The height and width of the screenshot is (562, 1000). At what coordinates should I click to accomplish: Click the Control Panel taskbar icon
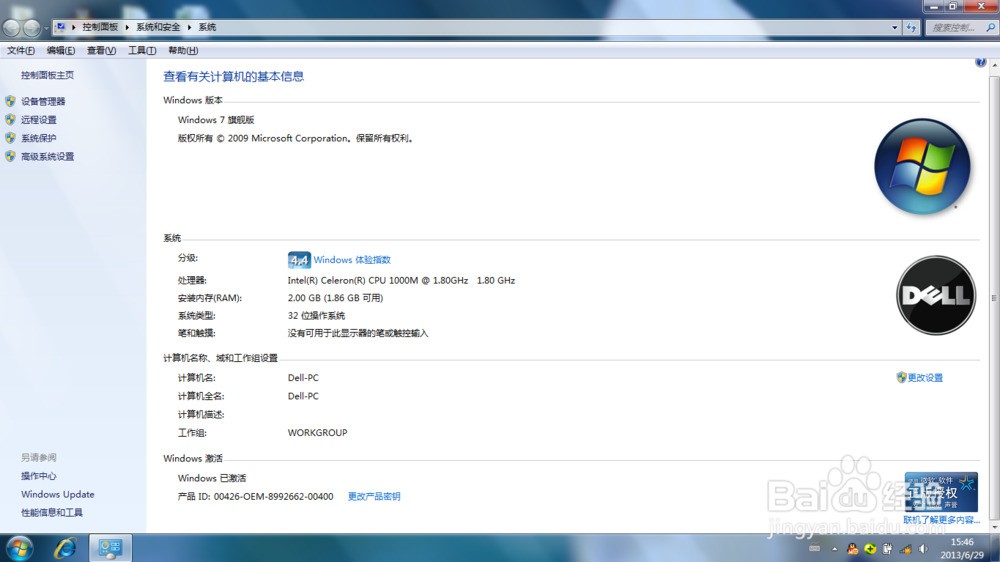pyautogui.click(x=110, y=548)
